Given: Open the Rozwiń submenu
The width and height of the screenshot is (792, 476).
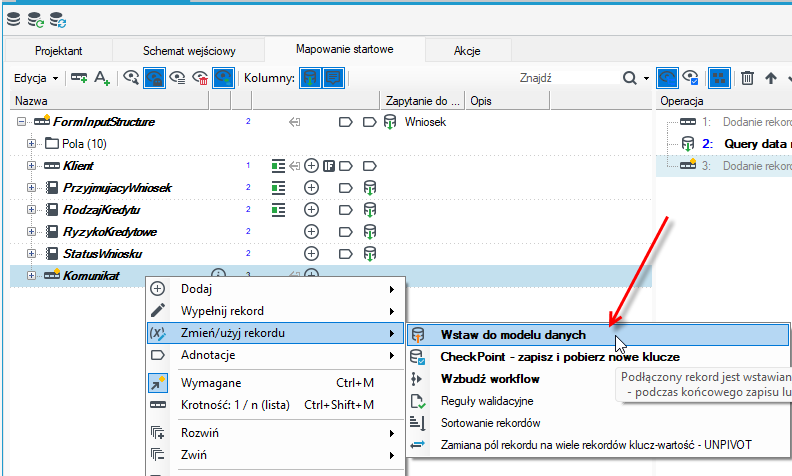Looking at the screenshot, I should pyautogui.click(x=275, y=433).
